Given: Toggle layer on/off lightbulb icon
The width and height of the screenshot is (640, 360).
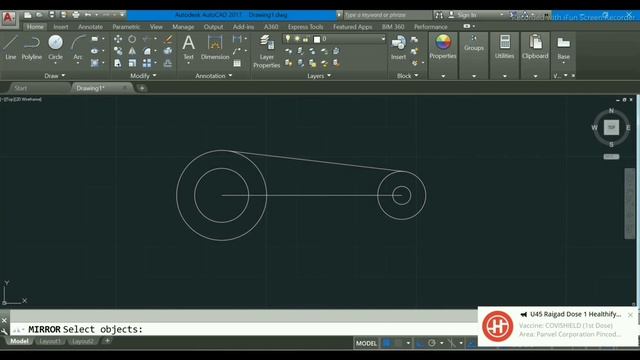Looking at the screenshot, I should pos(288,39).
